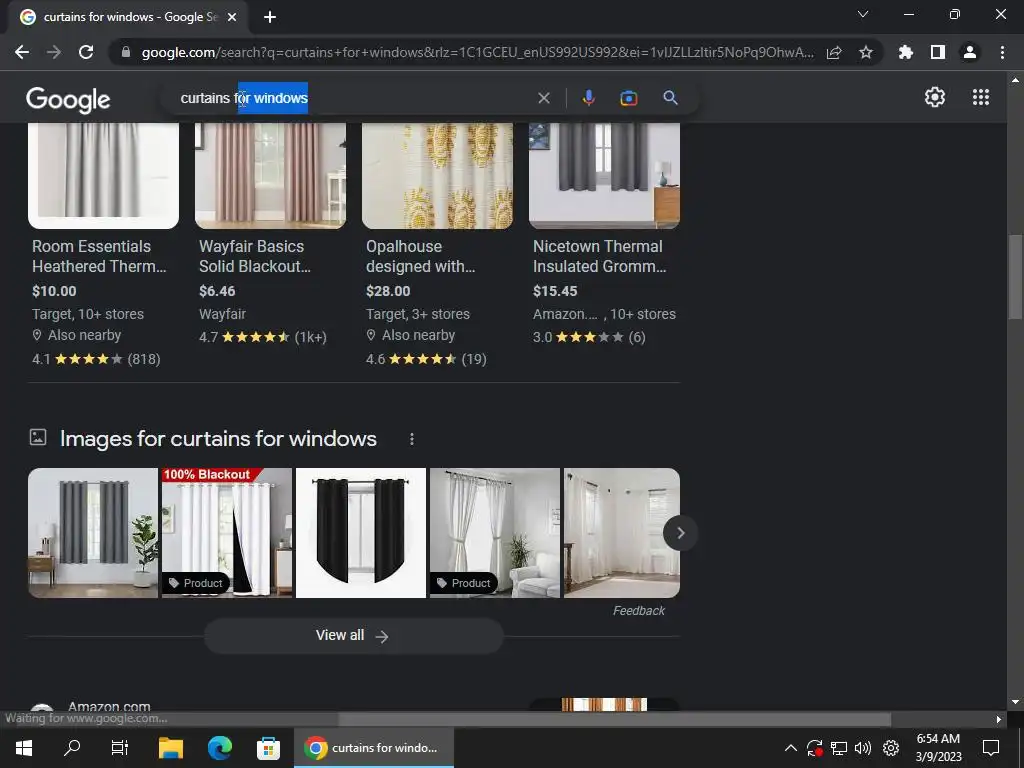Click the 3.0 star rating (6)
This screenshot has height=768, width=1024.
589,337
